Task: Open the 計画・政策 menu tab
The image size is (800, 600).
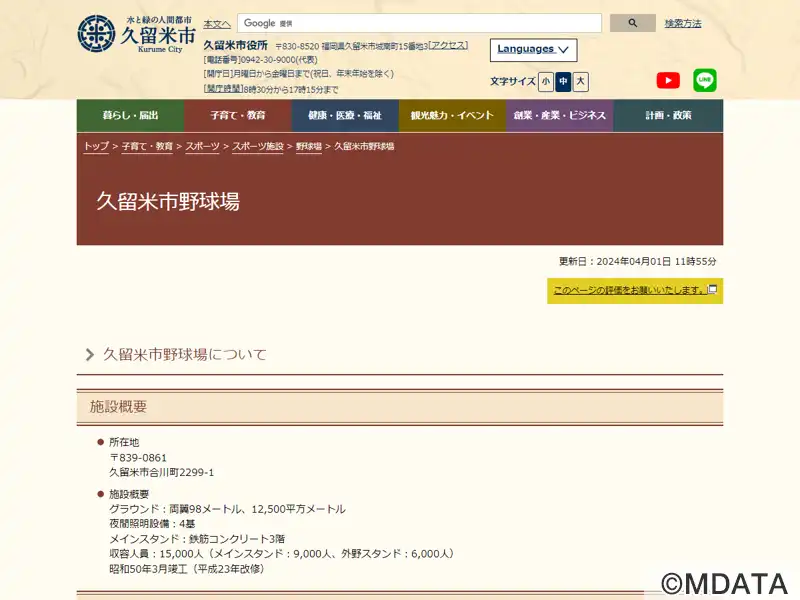Action: tap(668, 116)
